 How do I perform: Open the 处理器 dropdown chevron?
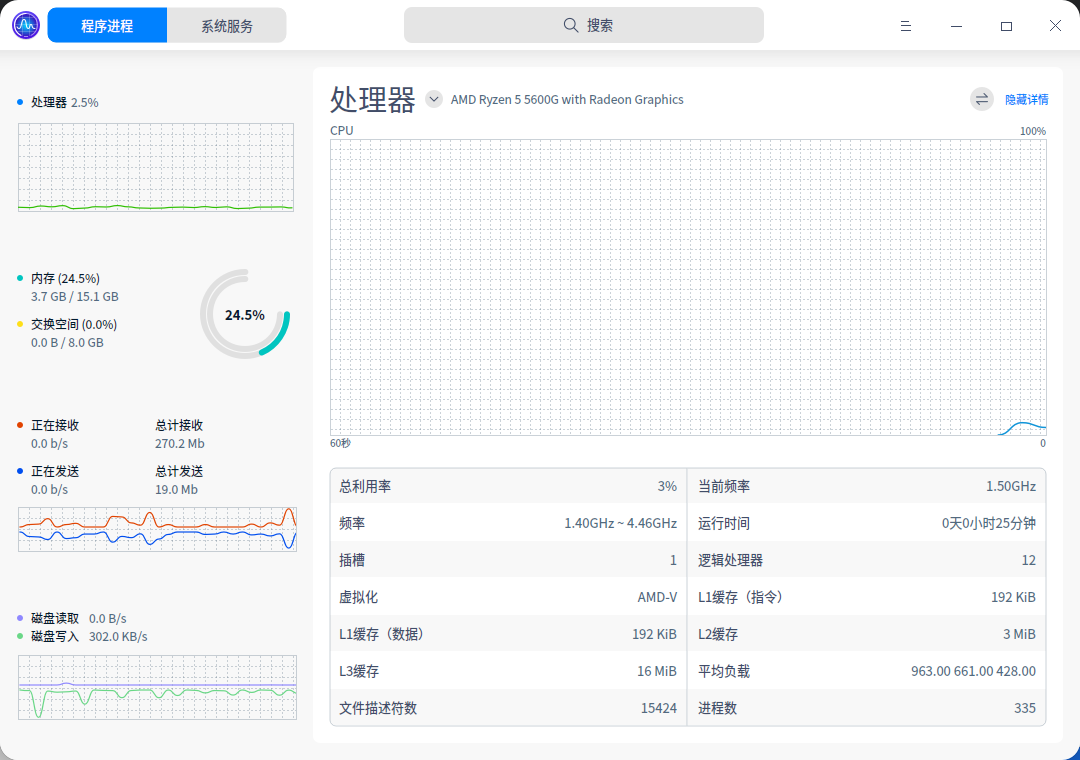pyautogui.click(x=433, y=98)
